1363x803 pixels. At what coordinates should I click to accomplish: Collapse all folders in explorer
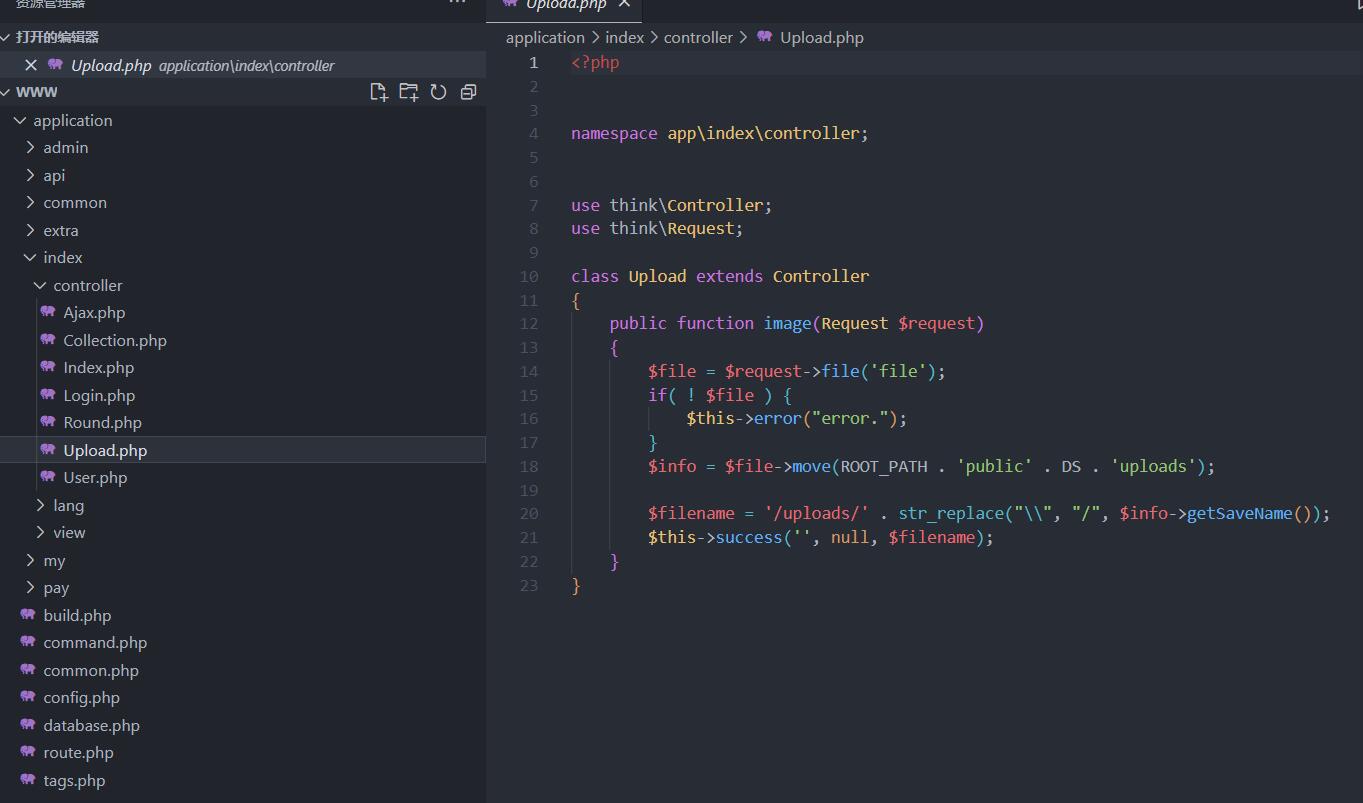coord(468,92)
